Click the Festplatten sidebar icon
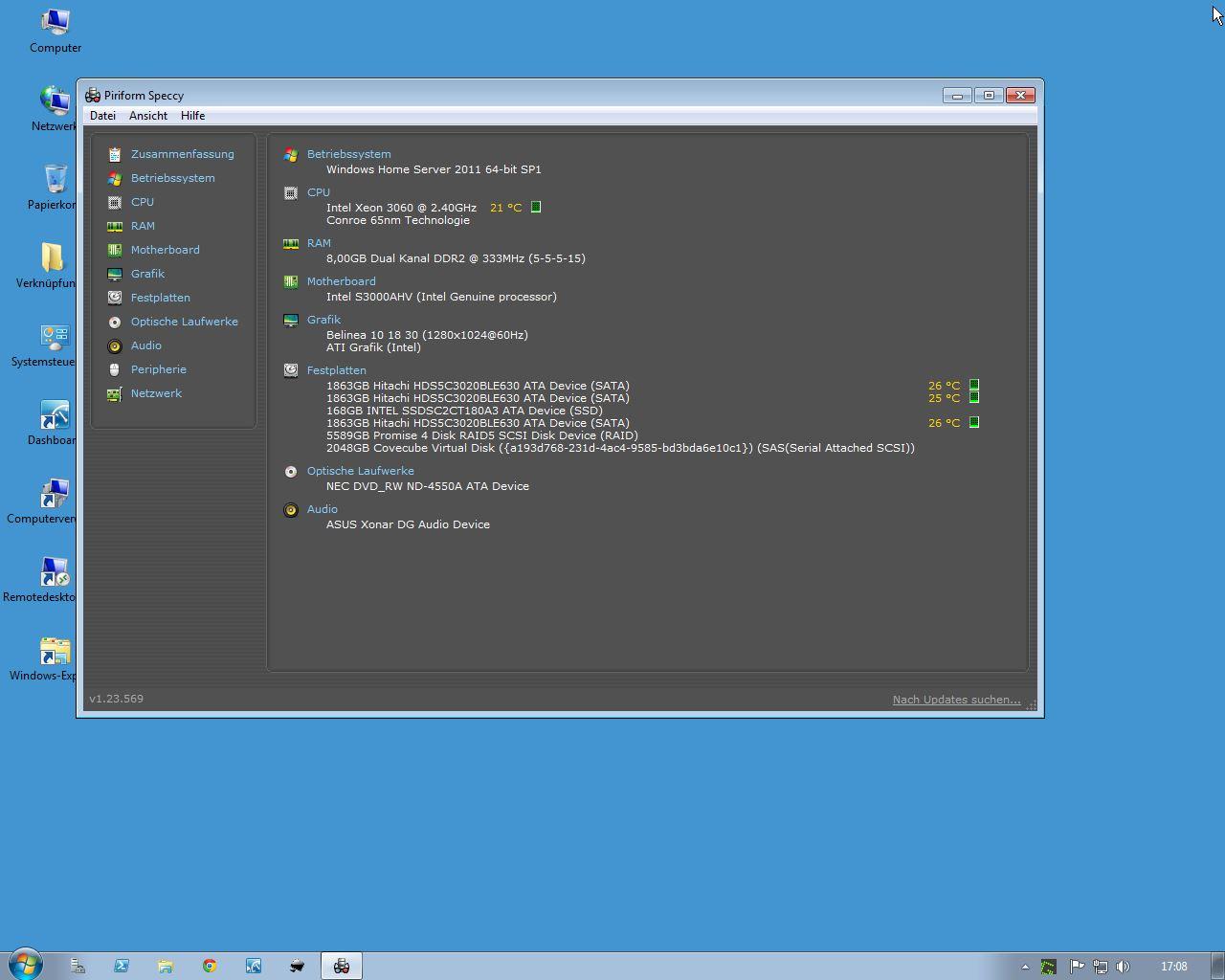The height and width of the screenshot is (980, 1225). tap(115, 298)
